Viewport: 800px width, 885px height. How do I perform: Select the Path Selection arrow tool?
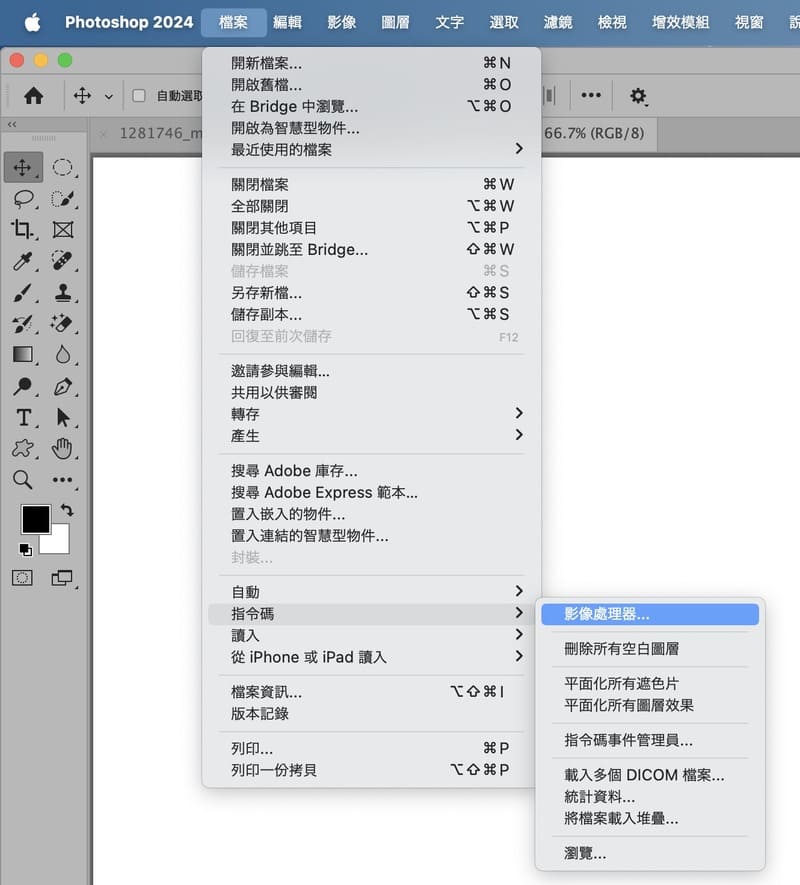click(x=63, y=418)
